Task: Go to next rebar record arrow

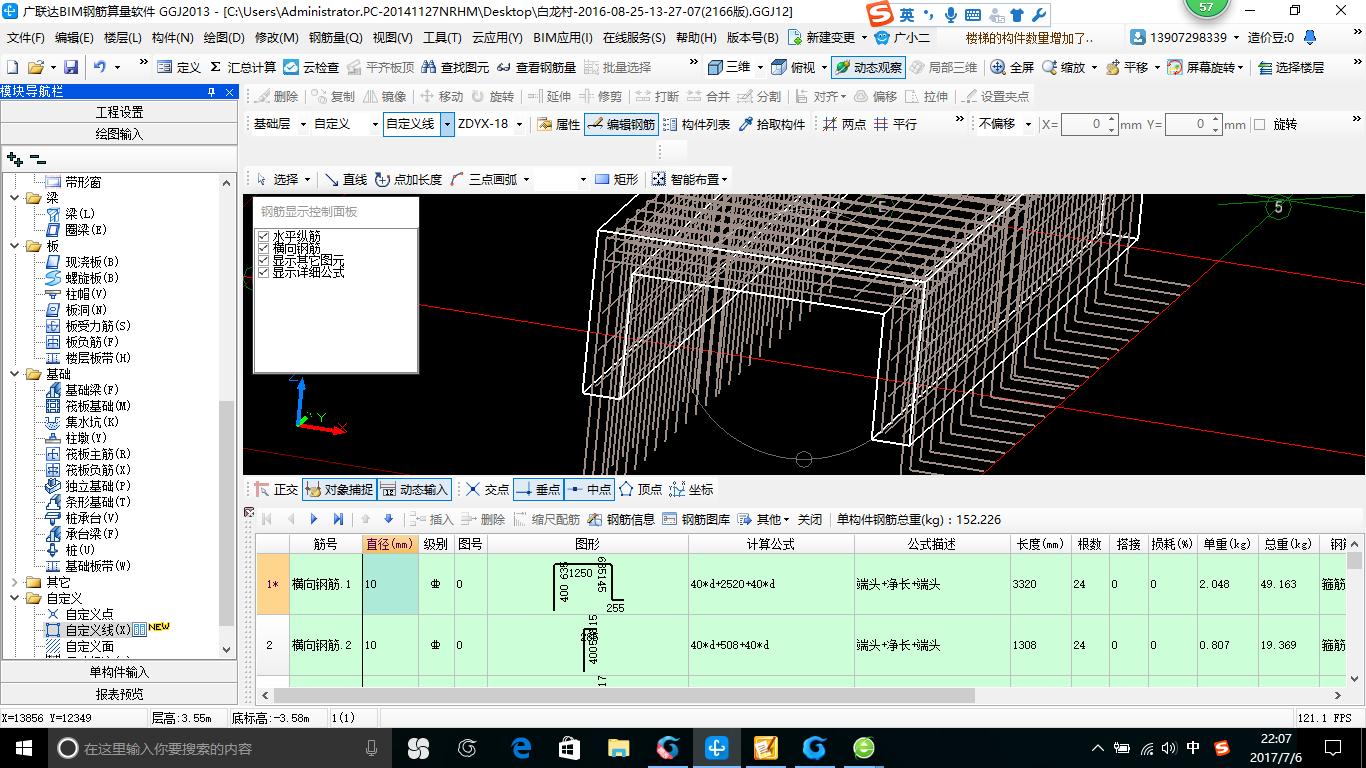Action: tap(314, 519)
